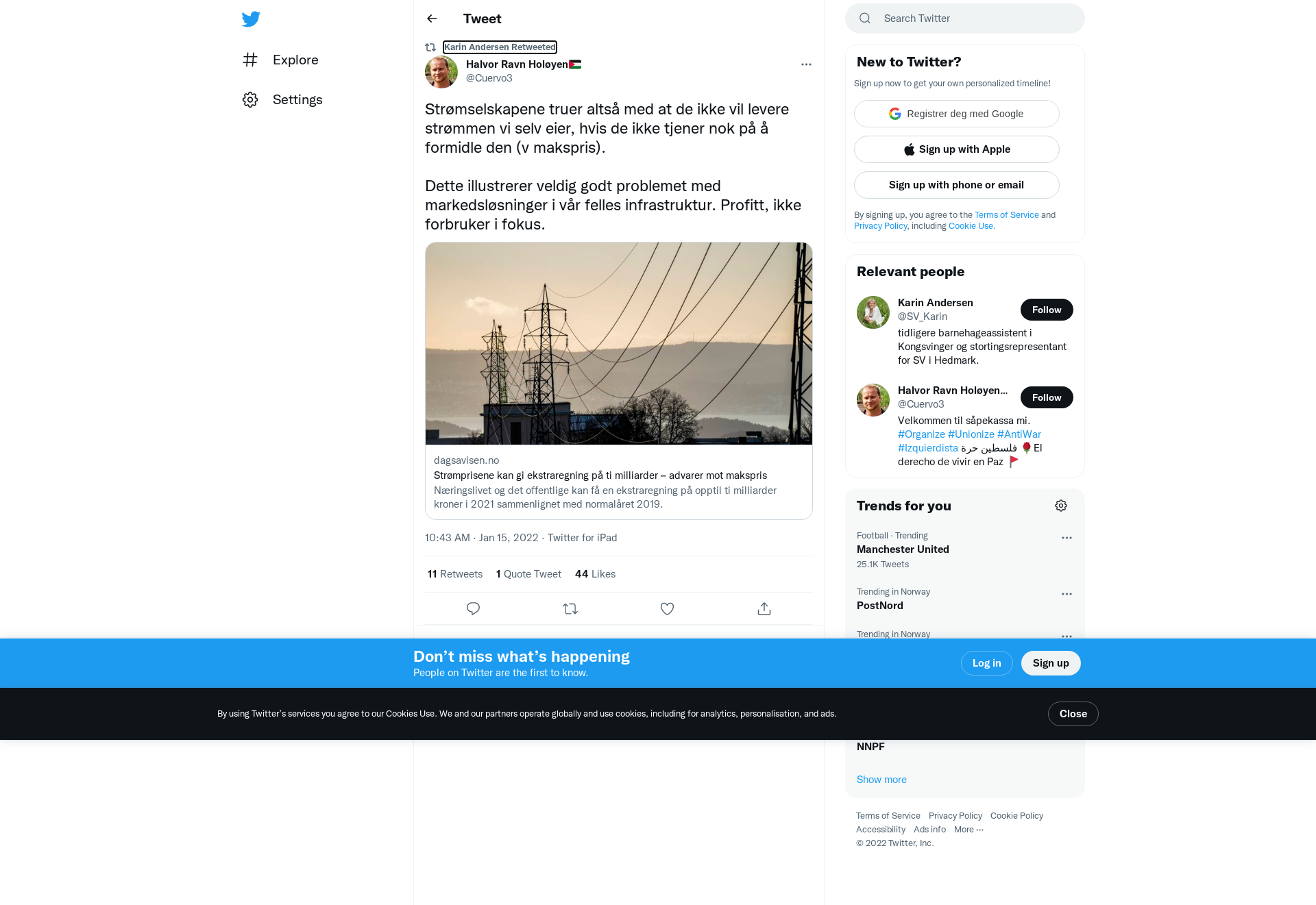View the 11 Retweets list
1316x905 pixels.
[455, 574]
